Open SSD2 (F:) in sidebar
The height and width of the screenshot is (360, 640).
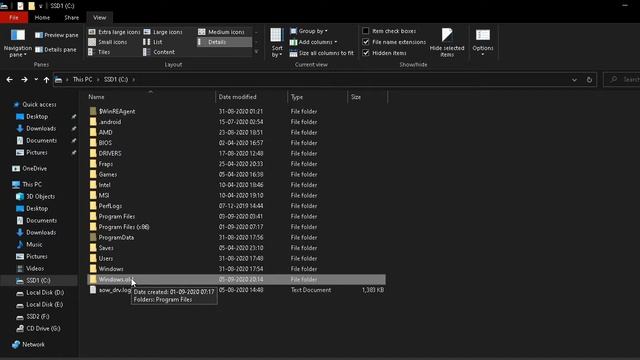(x=33, y=317)
